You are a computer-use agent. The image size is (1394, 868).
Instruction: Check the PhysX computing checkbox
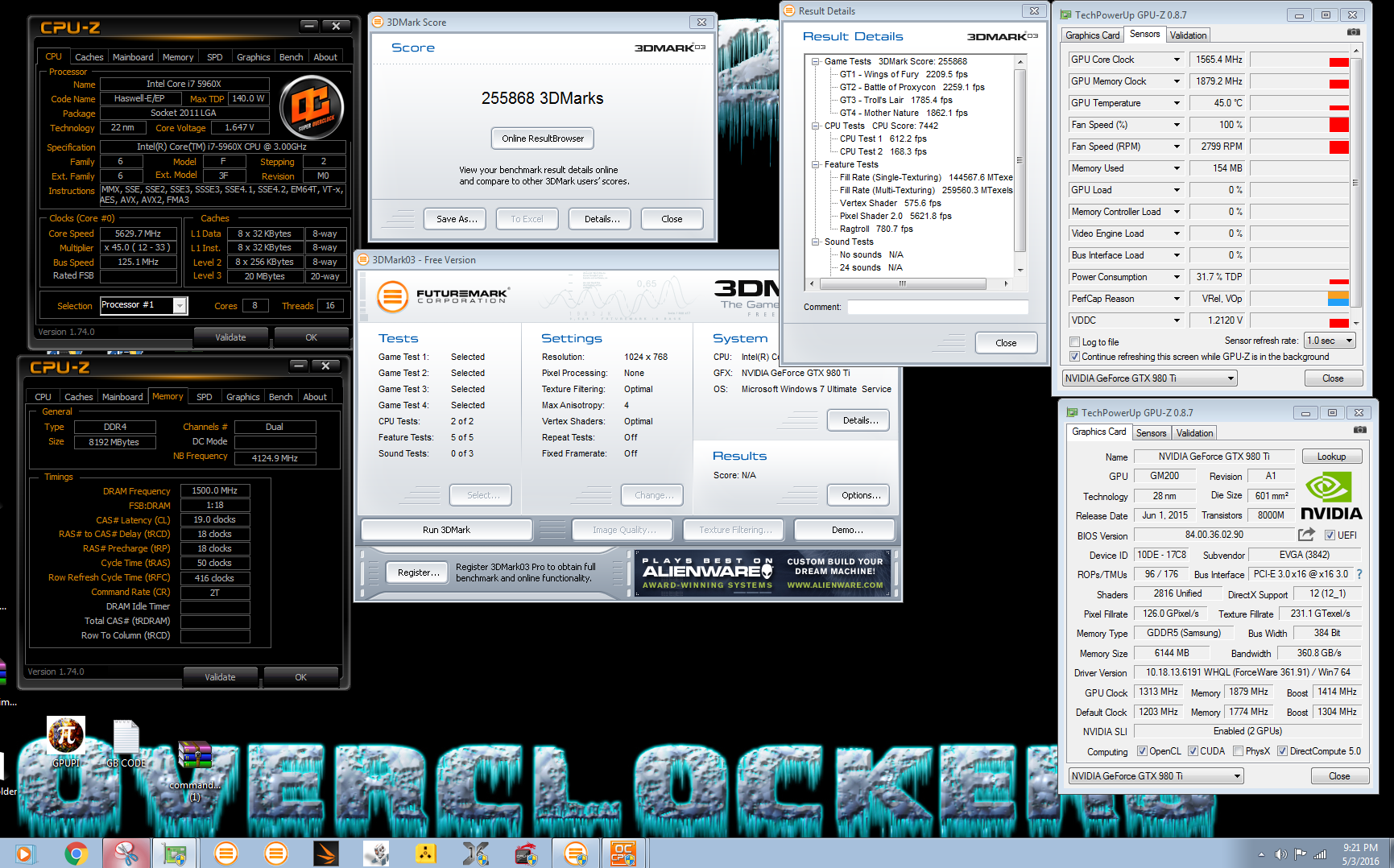(1238, 751)
